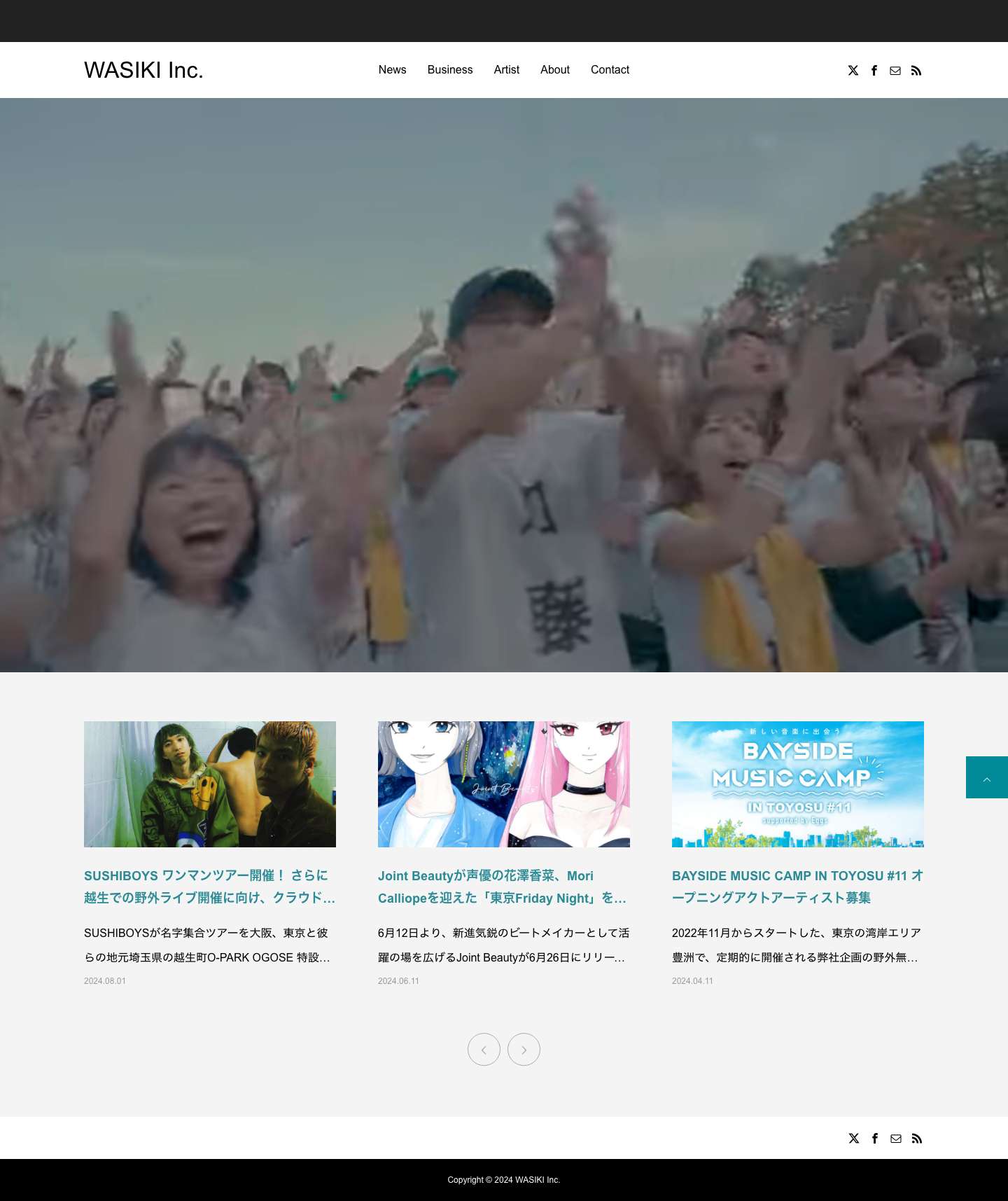Go to previous news carousel slide
The height and width of the screenshot is (1201, 1008).
coord(484,1049)
